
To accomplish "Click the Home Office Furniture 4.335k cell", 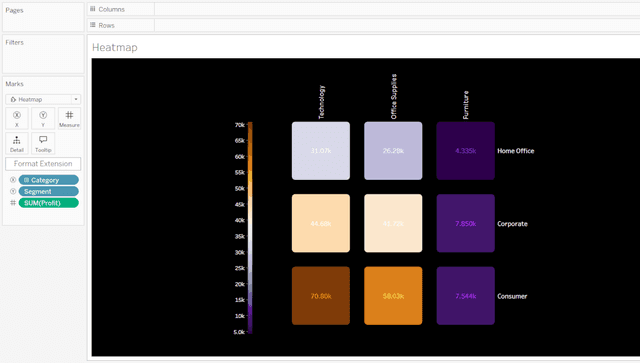I will pyautogui.click(x=466, y=151).
